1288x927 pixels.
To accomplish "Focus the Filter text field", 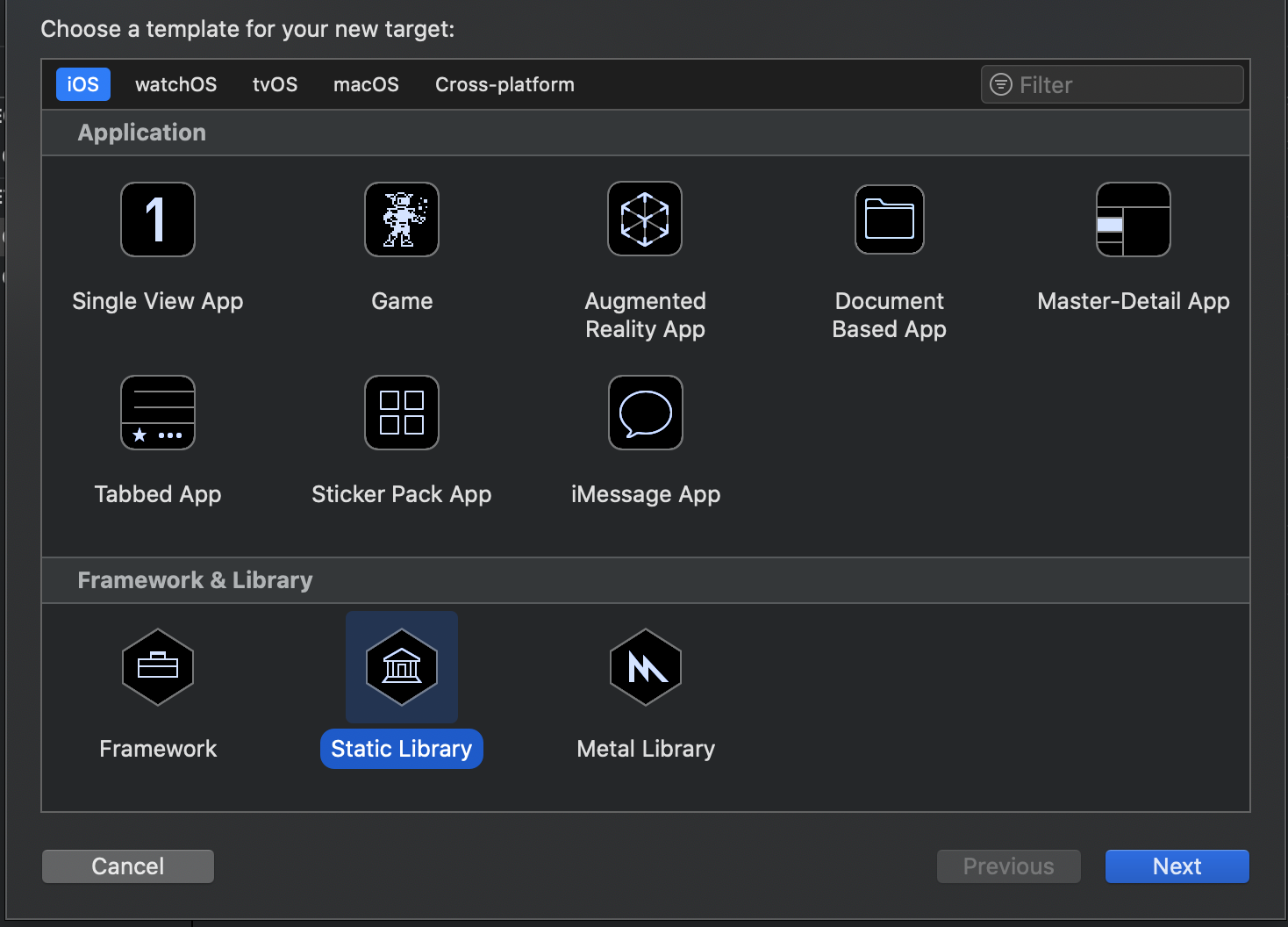I will click(x=1113, y=84).
